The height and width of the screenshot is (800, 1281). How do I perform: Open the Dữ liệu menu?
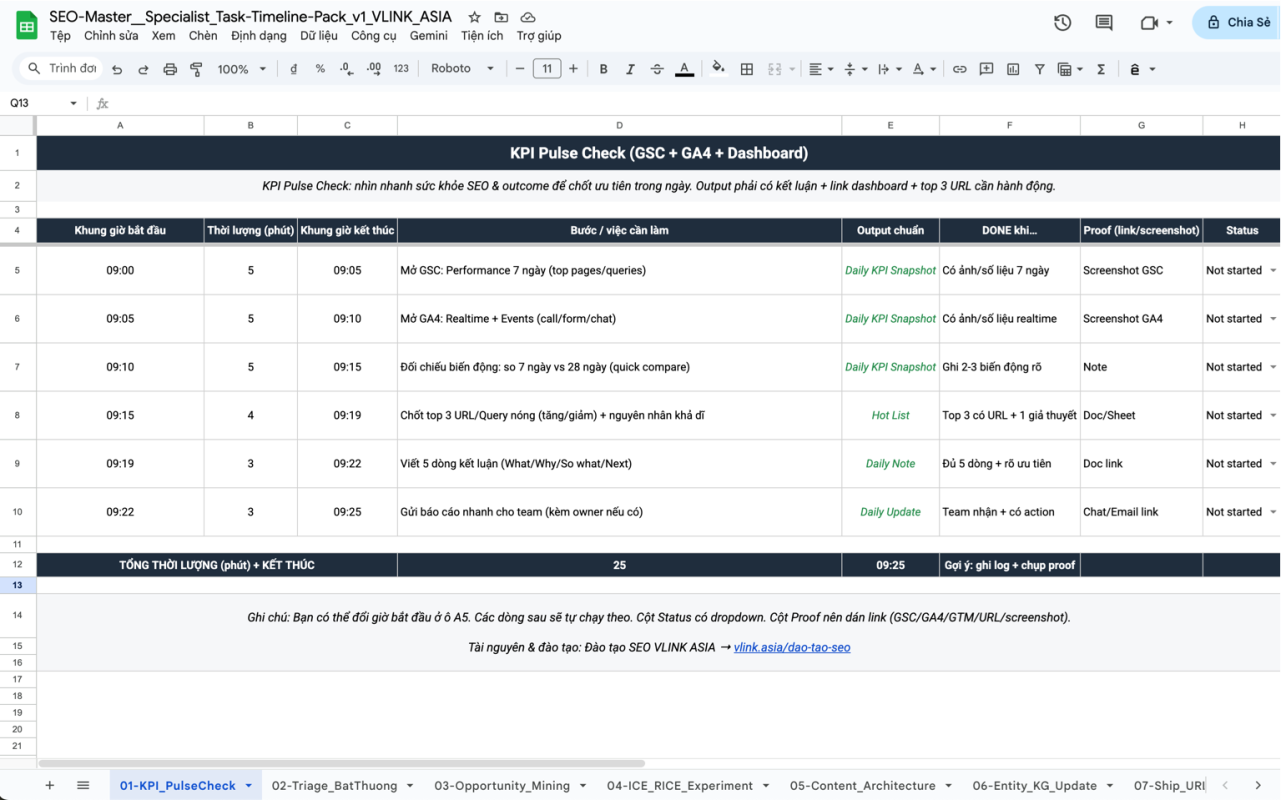pos(319,36)
